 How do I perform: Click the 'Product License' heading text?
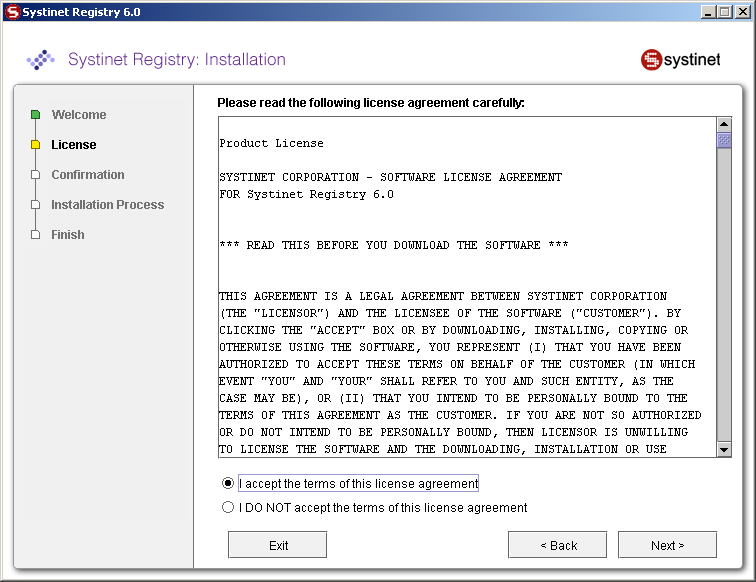pos(271,143)
